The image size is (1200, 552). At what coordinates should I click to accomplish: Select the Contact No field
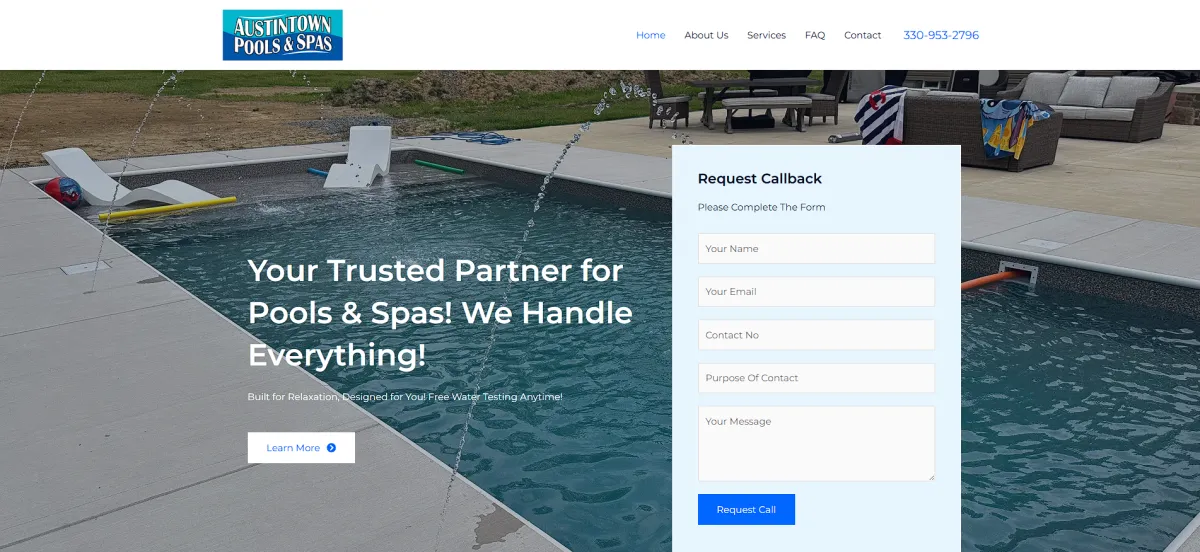click(816, 335)
